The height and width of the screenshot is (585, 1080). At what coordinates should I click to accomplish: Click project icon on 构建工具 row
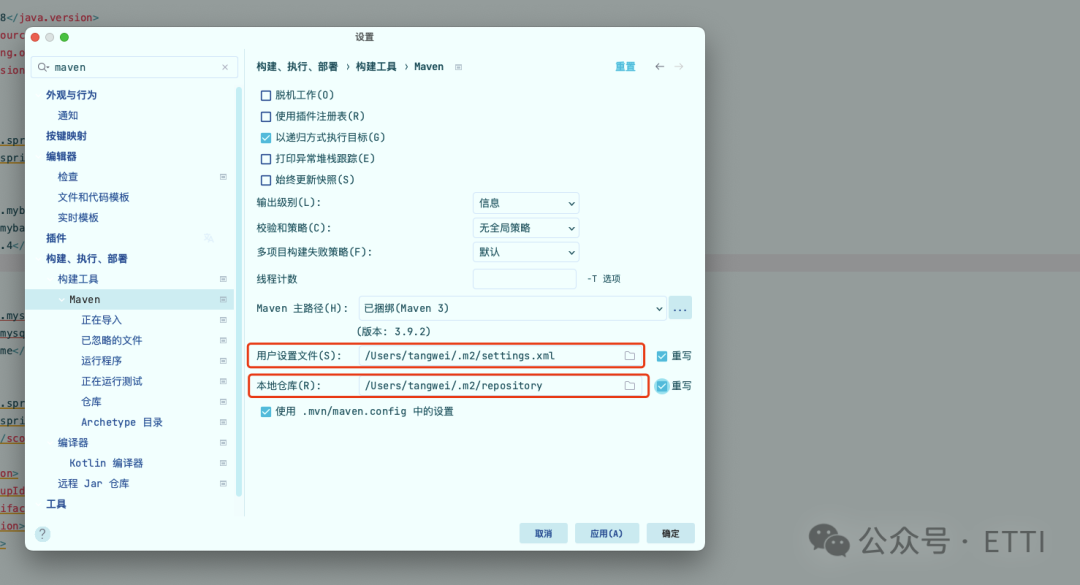click(x=223, y=279)
